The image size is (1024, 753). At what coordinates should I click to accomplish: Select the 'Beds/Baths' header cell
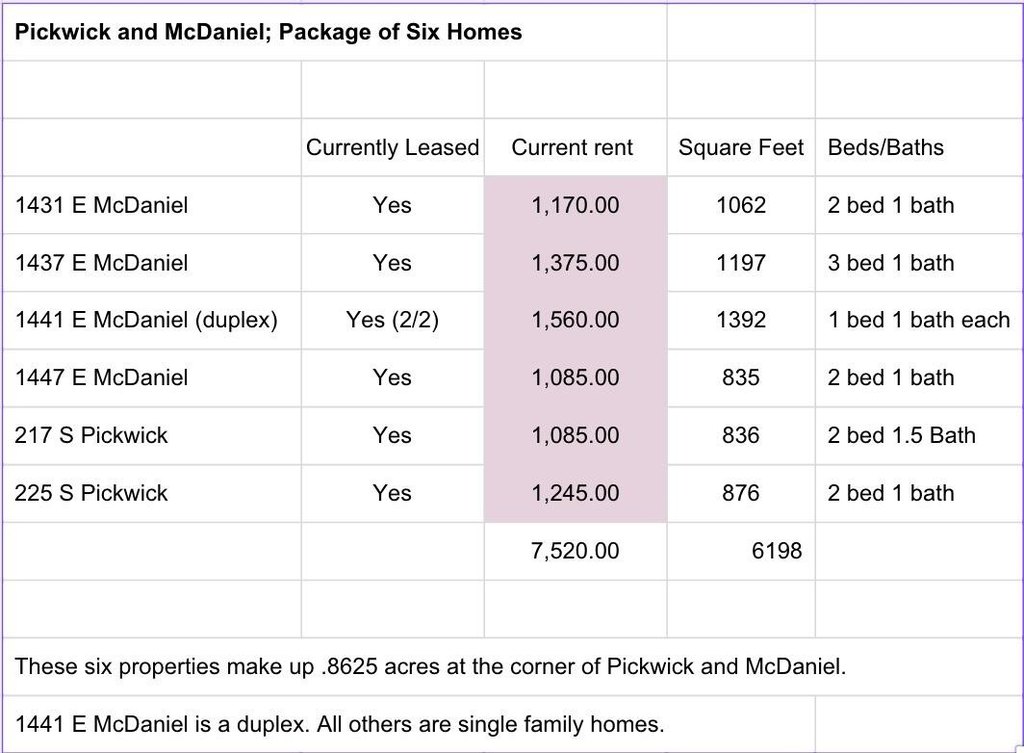tap(885, 148)
